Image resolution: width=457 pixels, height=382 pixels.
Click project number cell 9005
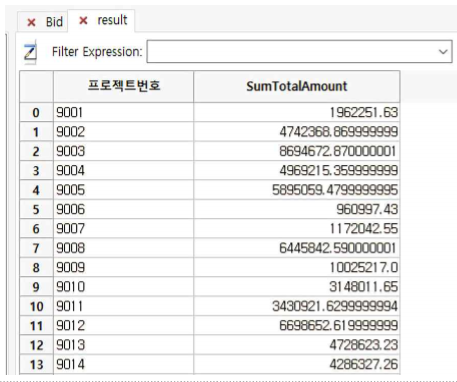pos(123,190)
